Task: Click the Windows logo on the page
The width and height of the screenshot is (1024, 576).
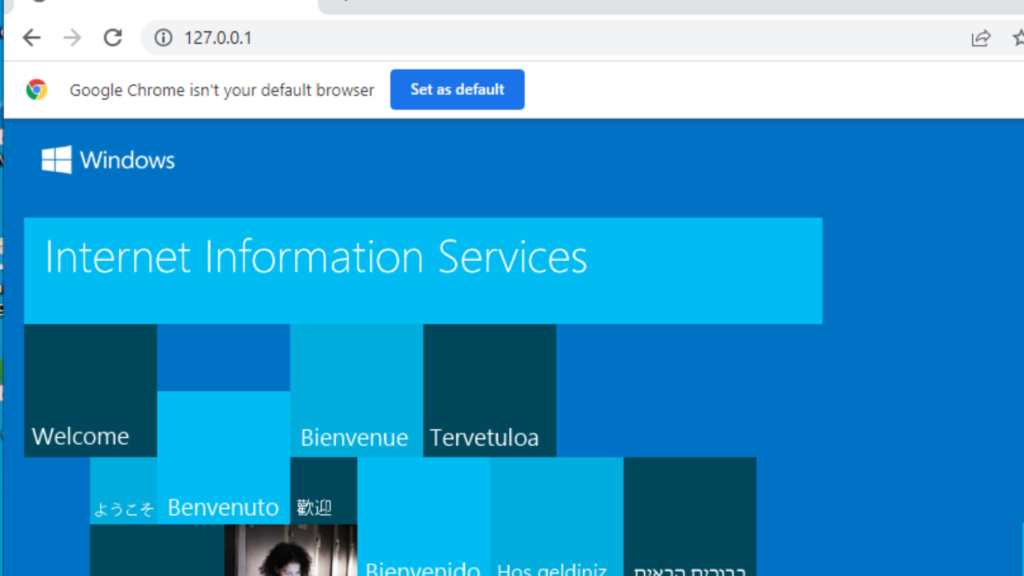Action: click(x=56, y=160)
